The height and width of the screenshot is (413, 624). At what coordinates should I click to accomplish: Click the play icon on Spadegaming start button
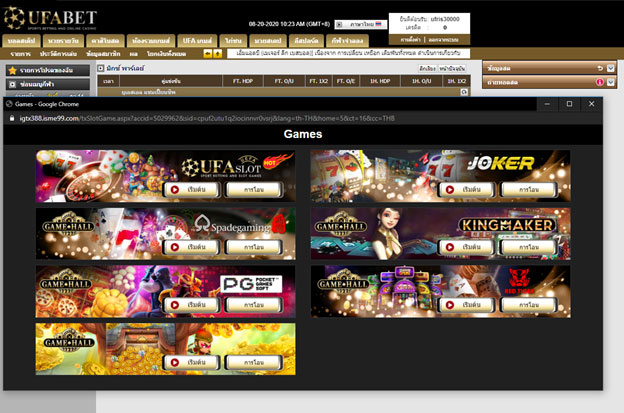175,247
